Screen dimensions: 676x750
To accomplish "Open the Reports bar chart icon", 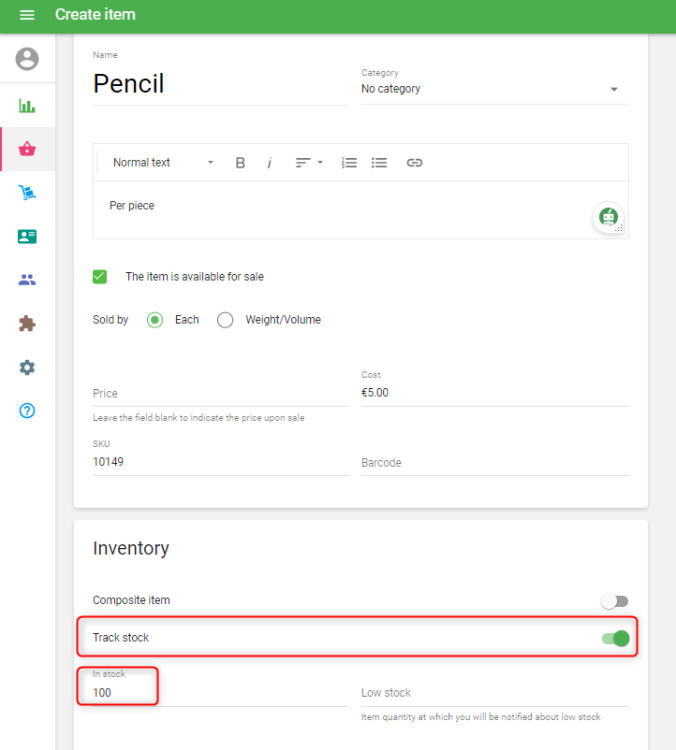I will point(27,106).
